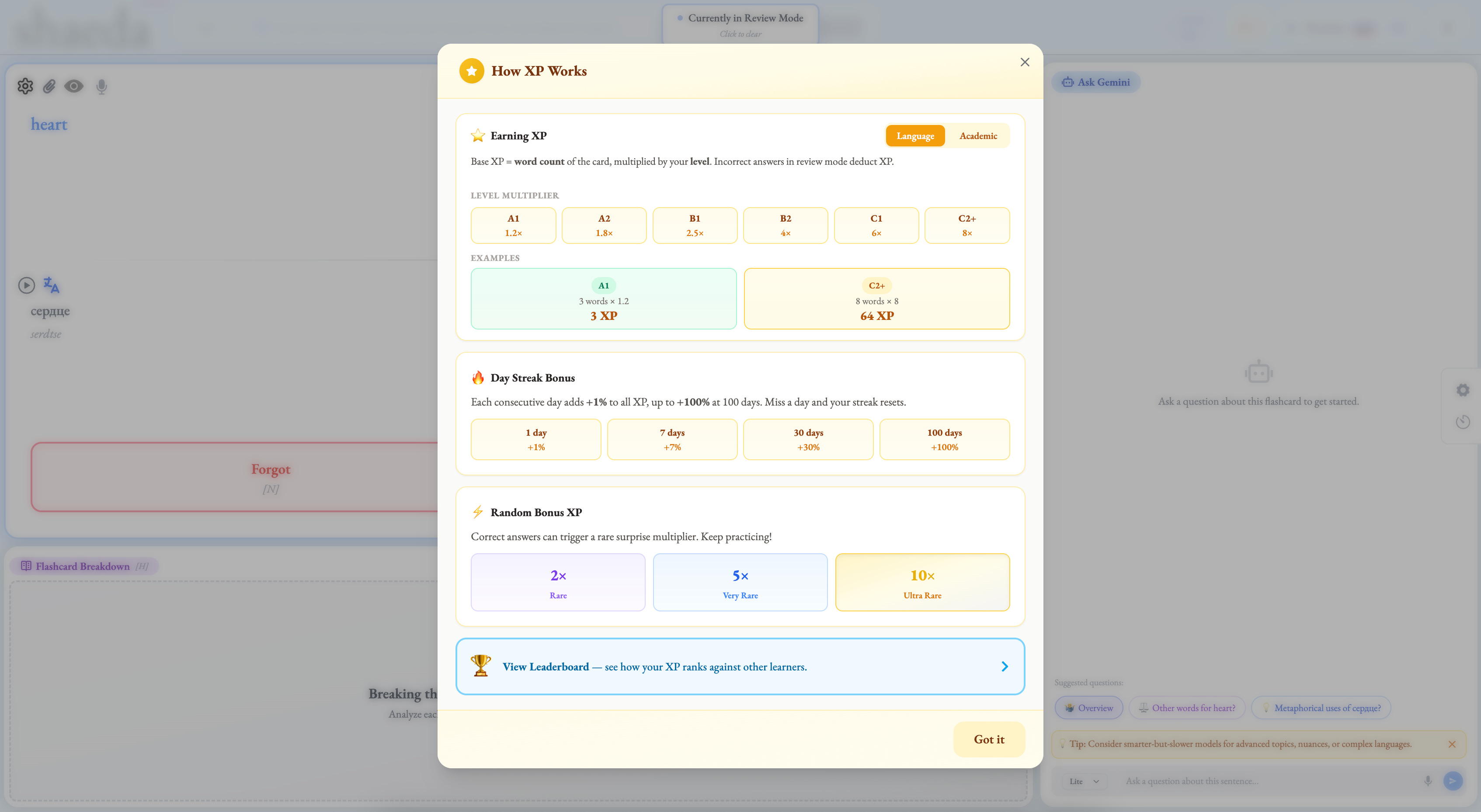Viewport: 1481px width, 812px height.
Task: Switch to the Academic tab
Action: (978, 135)
